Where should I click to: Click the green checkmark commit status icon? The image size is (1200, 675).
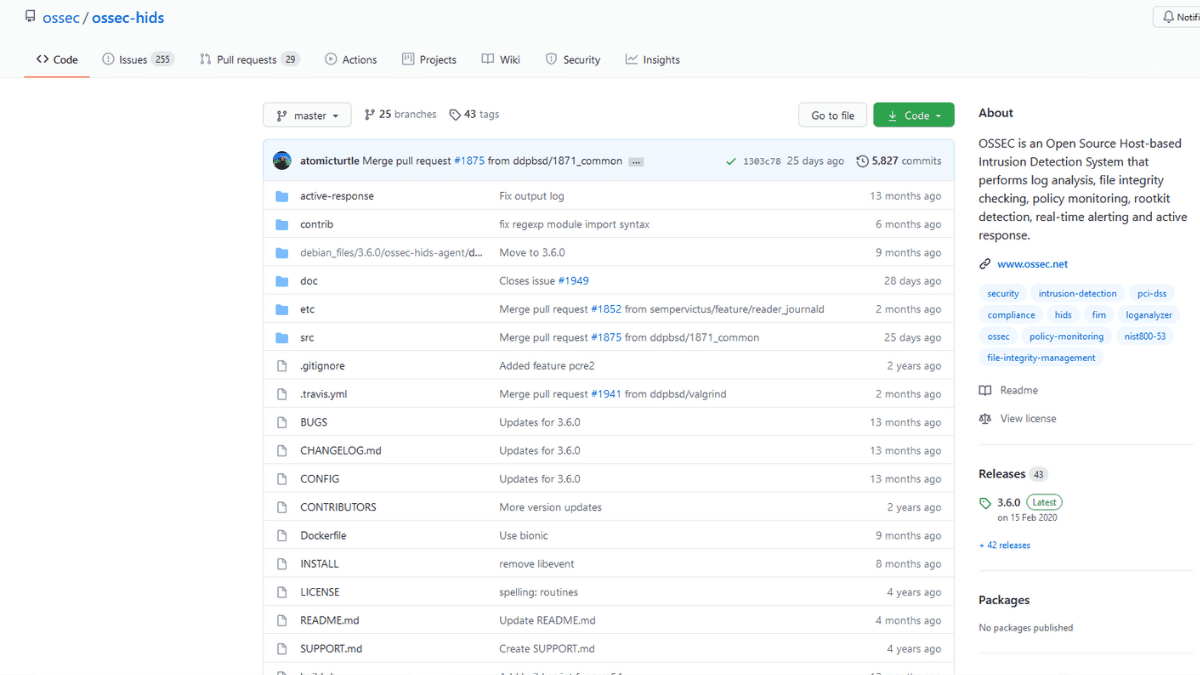tap(732, 161)
